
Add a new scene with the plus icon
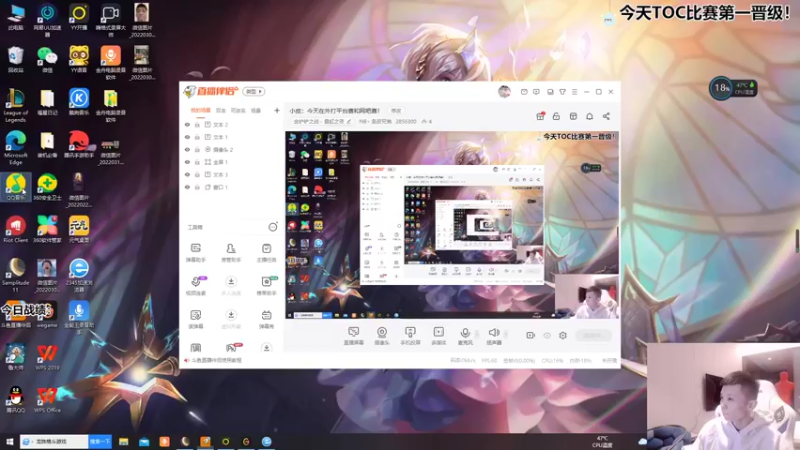coord(277,110)
